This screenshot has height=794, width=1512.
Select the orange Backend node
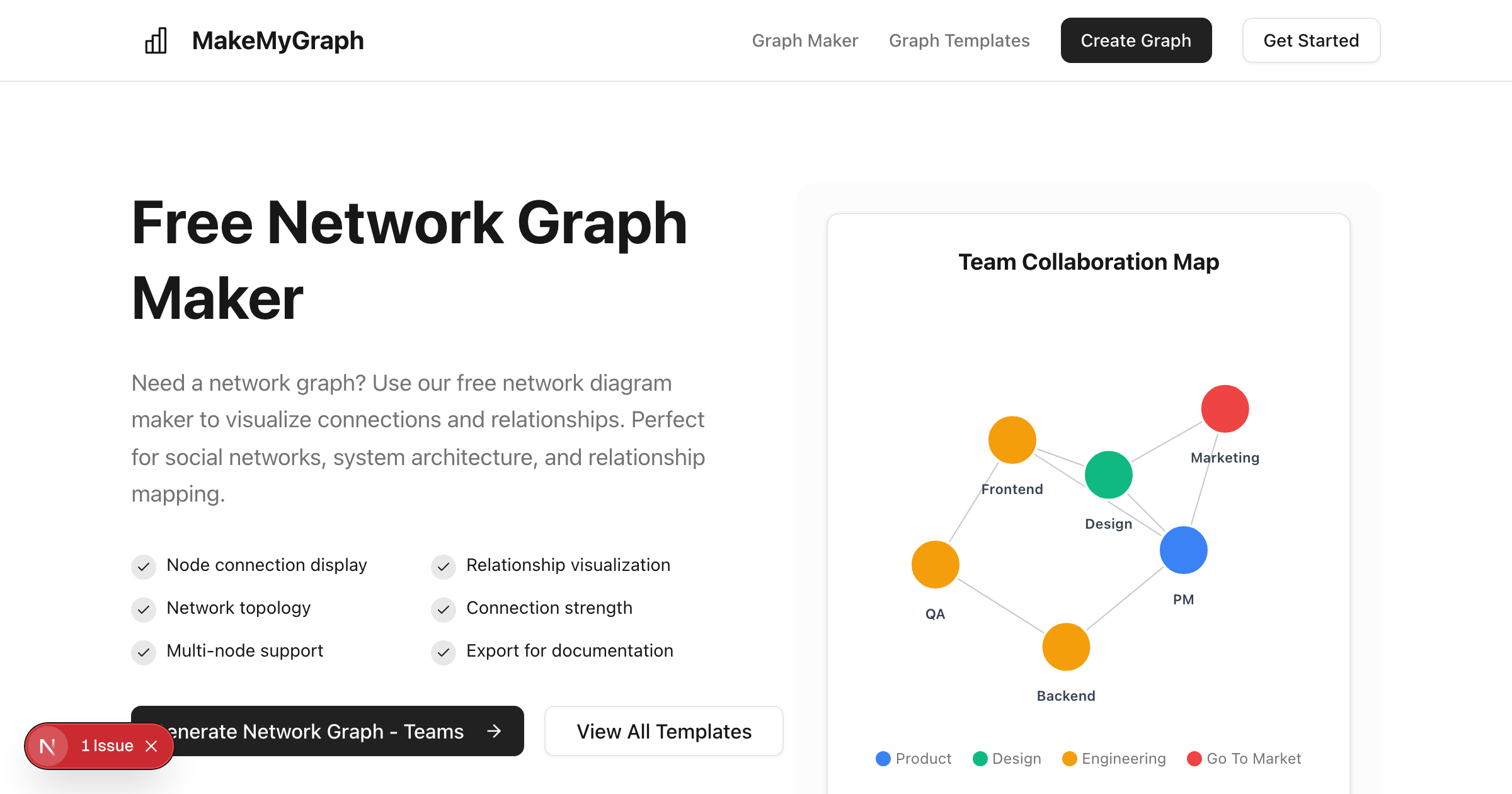[x=1067, y=647]
